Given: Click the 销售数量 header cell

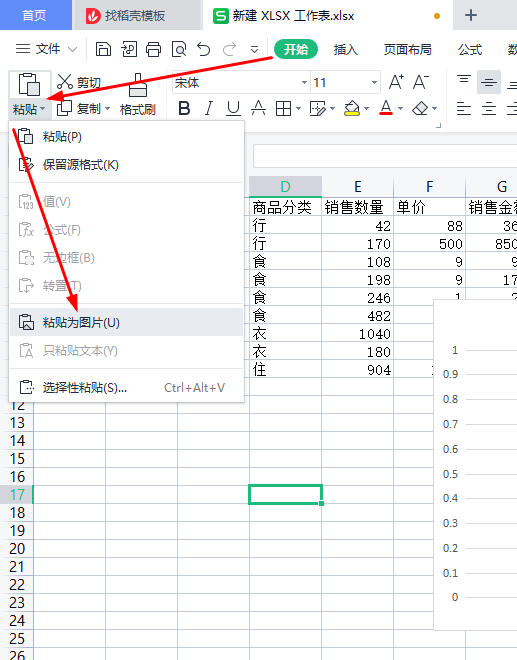Looking at the screenshot, I should 357,207.
